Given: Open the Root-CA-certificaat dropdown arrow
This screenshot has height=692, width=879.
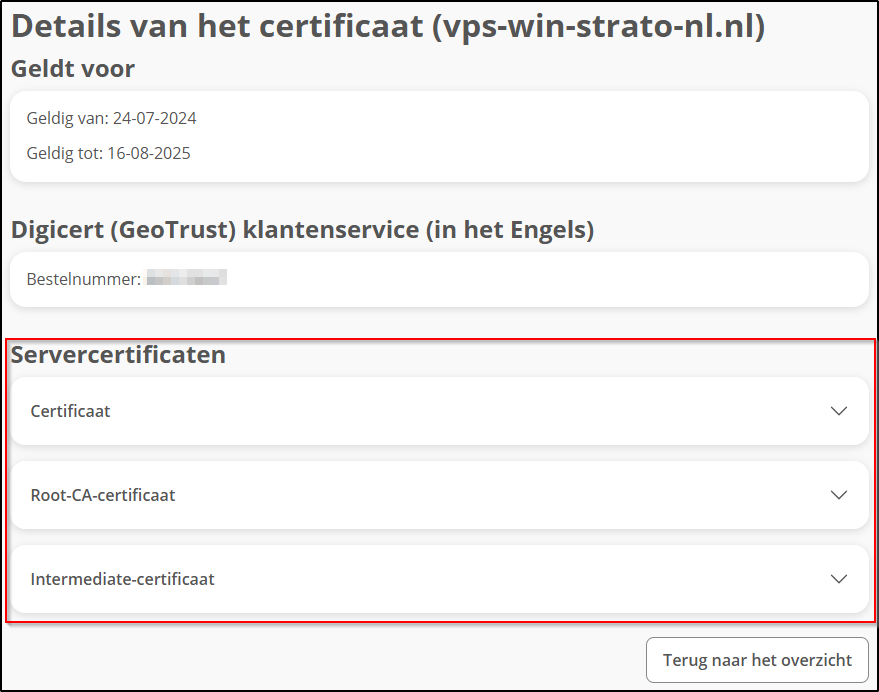Looking at the screenshot, I should pos(839,495).
